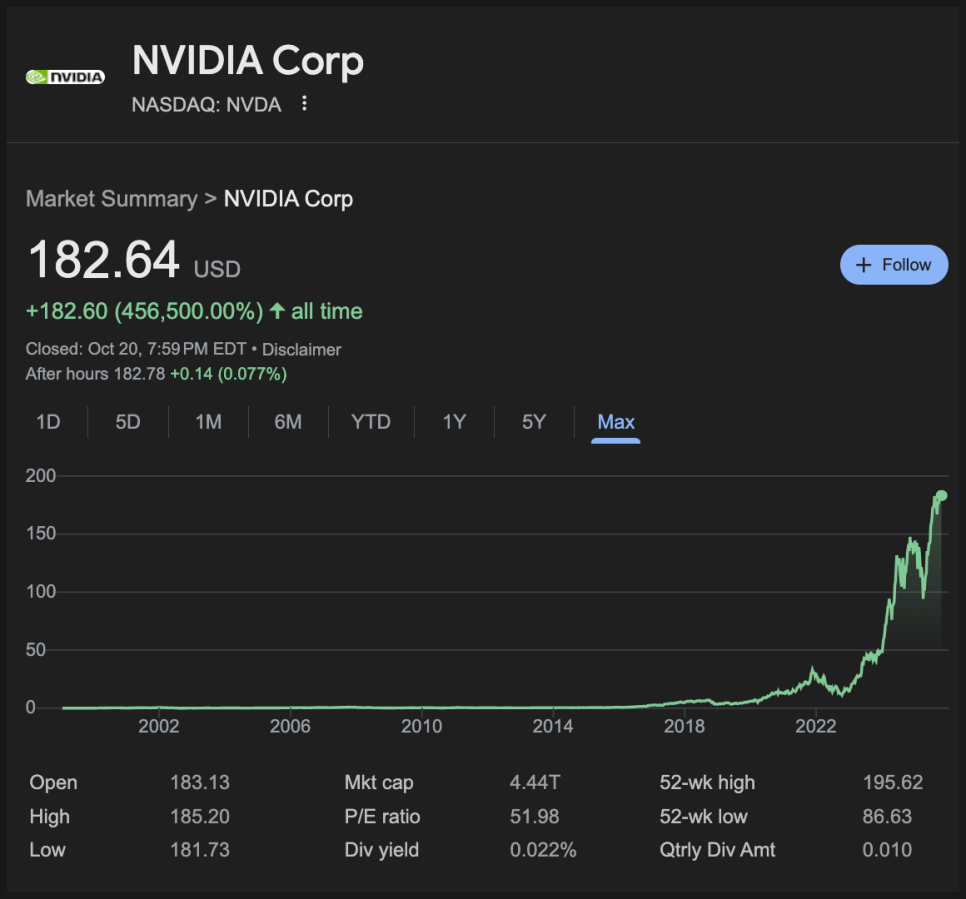This screenshot has height=899, width=966.
Task: Select the 5D time range
Action: click(128, 422)
